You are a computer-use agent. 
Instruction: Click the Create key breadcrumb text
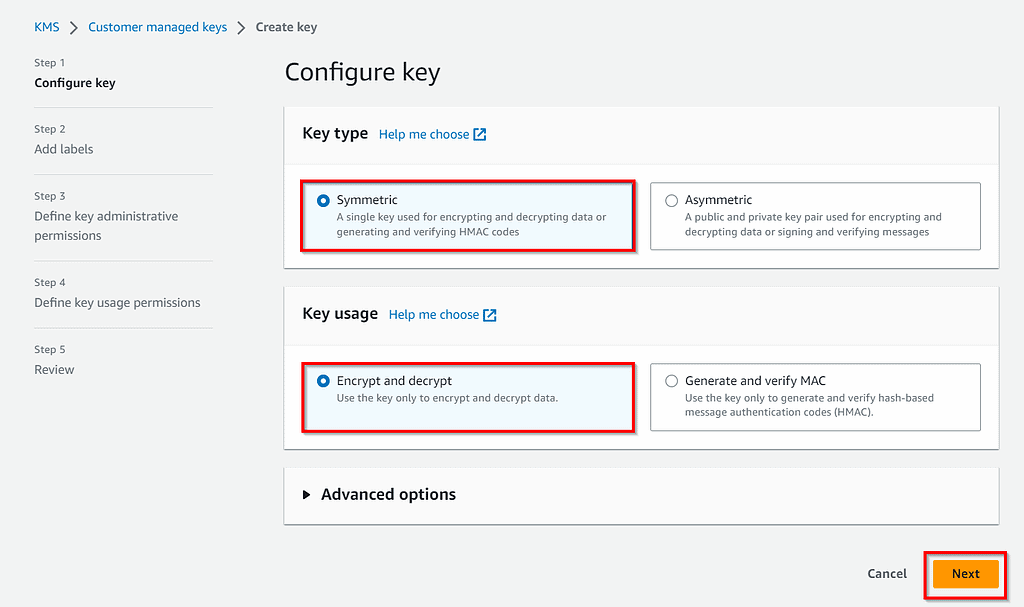286,27
